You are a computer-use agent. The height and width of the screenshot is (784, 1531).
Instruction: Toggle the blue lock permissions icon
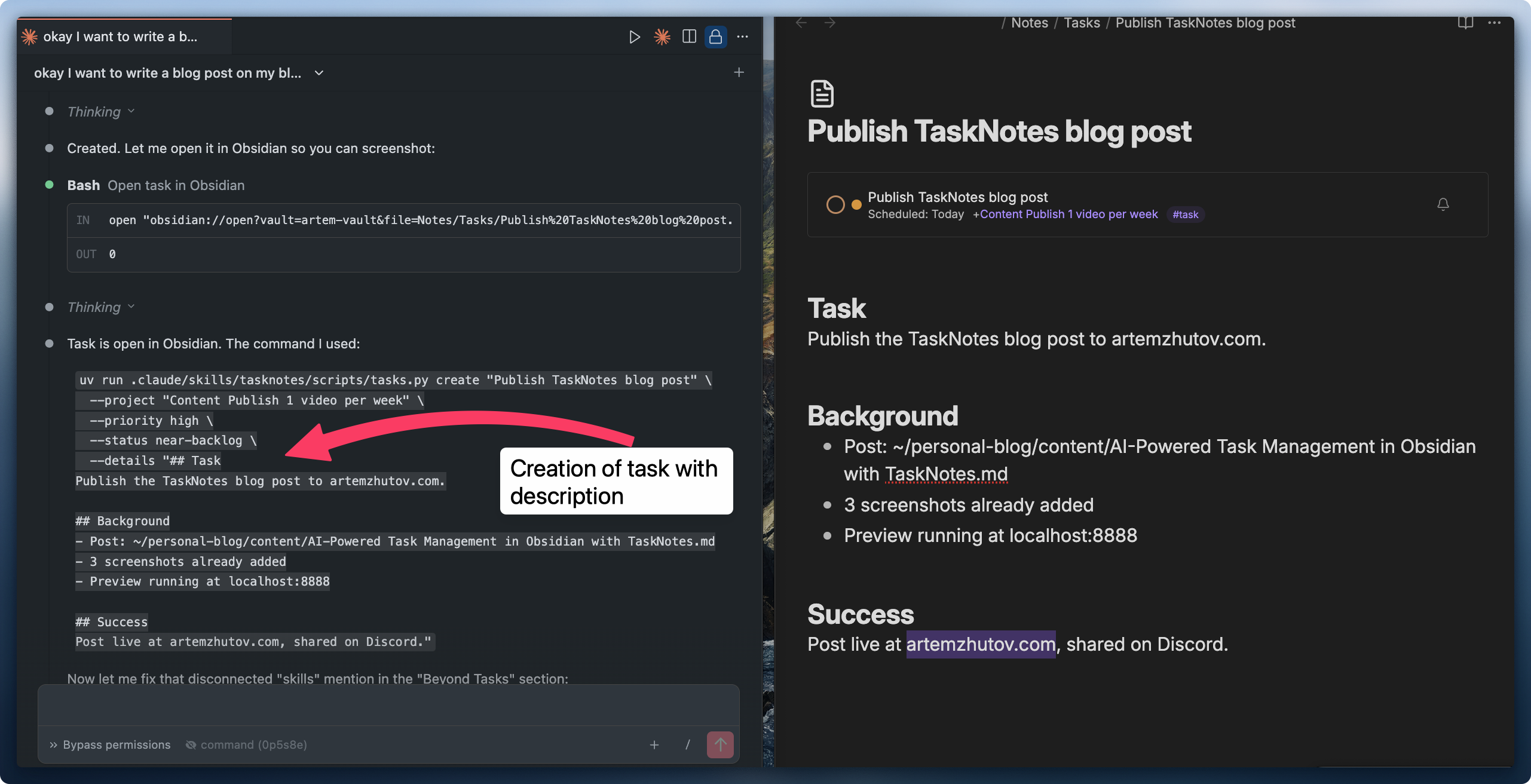715,36
